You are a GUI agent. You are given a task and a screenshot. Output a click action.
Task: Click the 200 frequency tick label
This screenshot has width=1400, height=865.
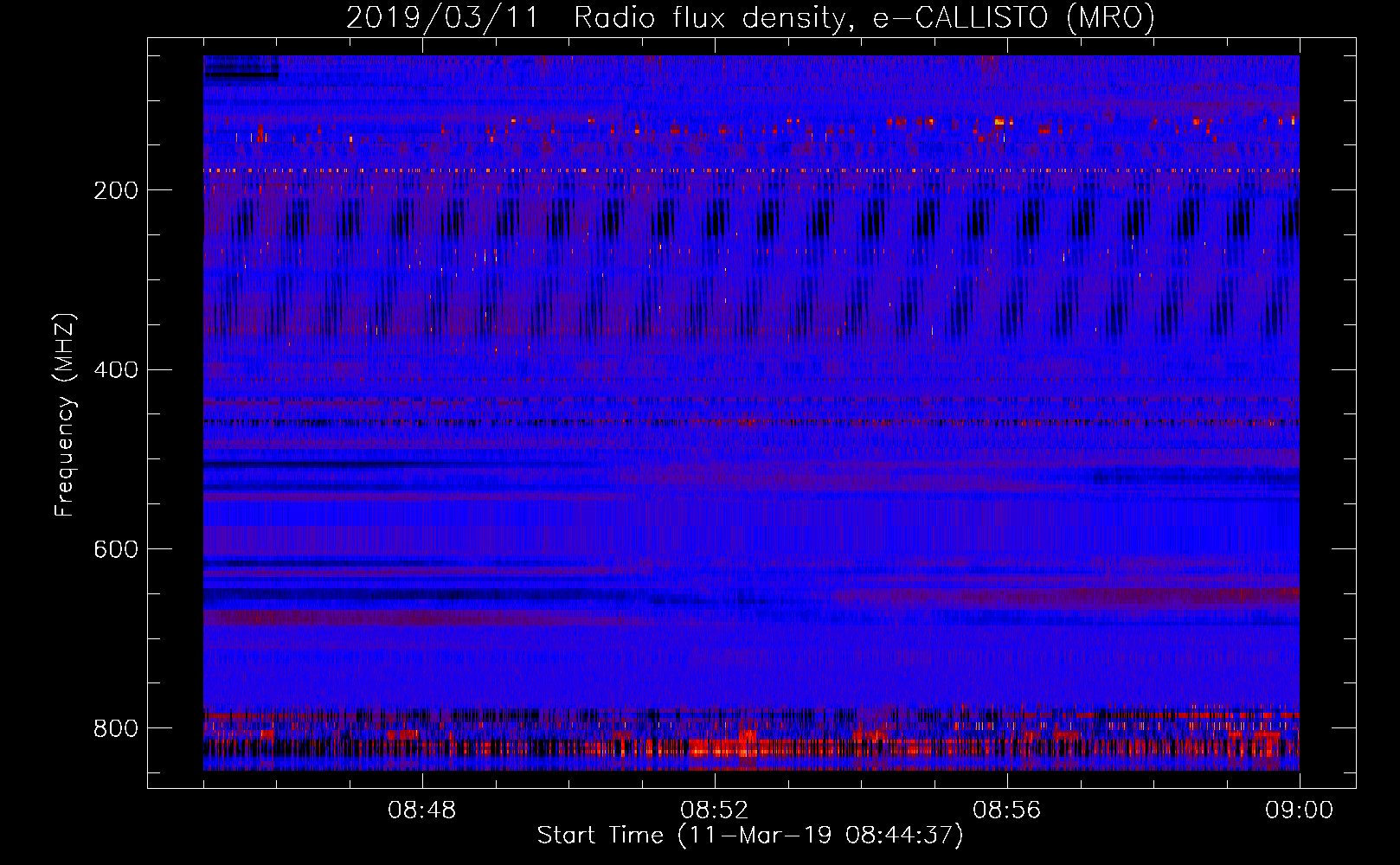tap(115, 190)
